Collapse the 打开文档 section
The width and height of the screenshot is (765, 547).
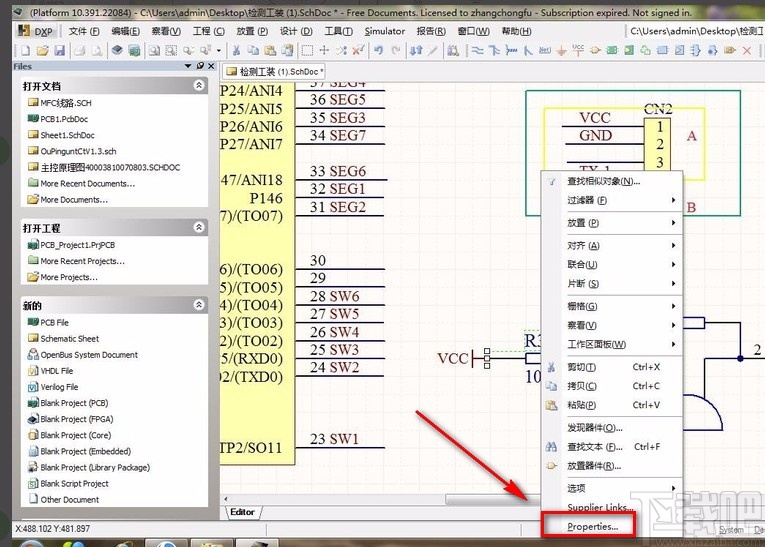coord(199,85)
